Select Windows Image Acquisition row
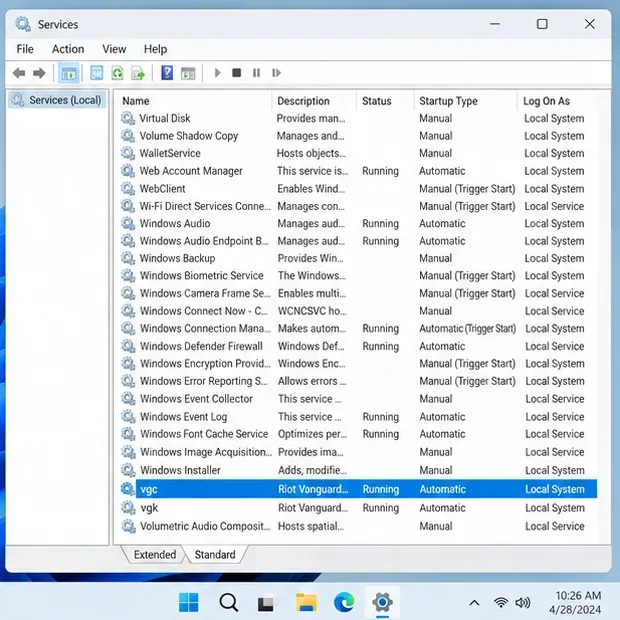Image resolution: width=620 pixels, height=620 pixels. (x=359, y=452)
